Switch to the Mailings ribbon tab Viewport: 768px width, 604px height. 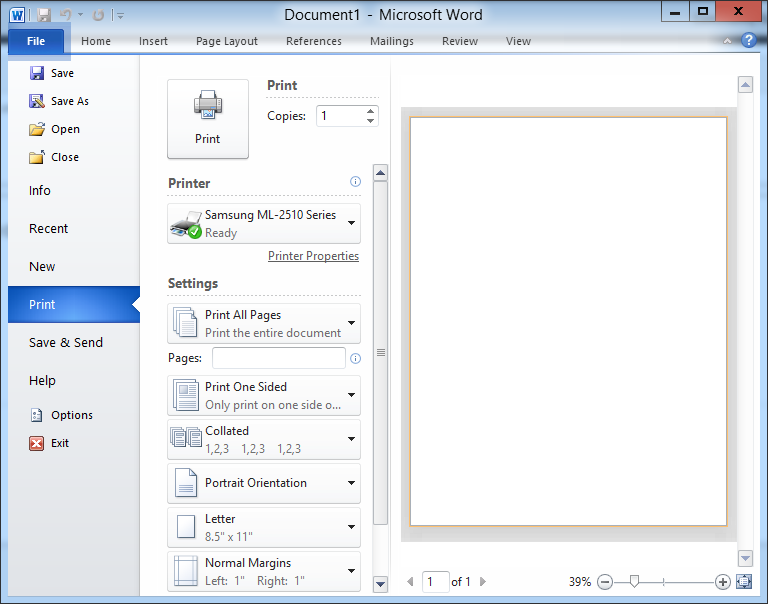pyautogui.click(x=392, y=41)
